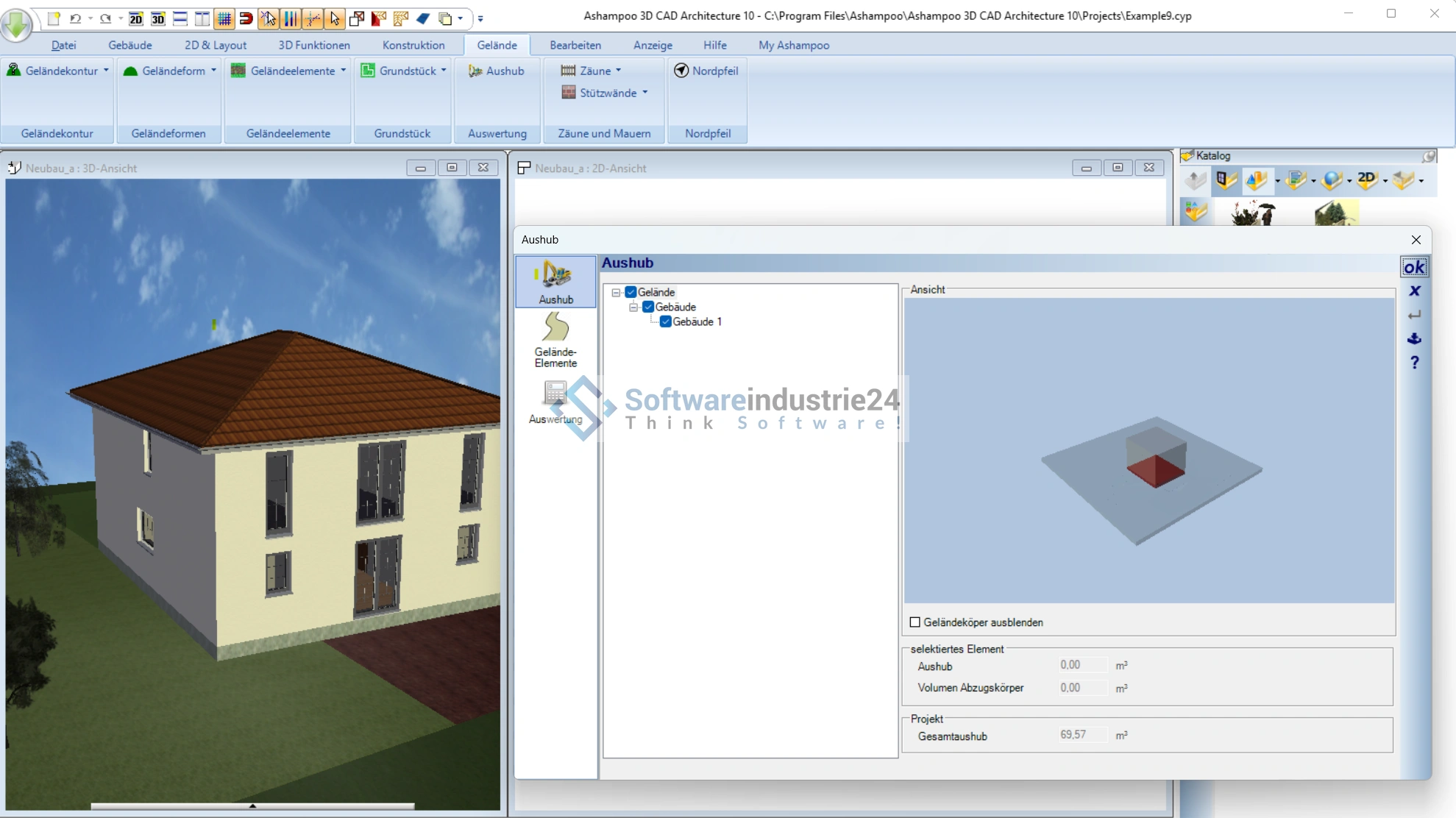Select Gelände-Elemente in Aushub sidebar

click(x=555, y=340)
